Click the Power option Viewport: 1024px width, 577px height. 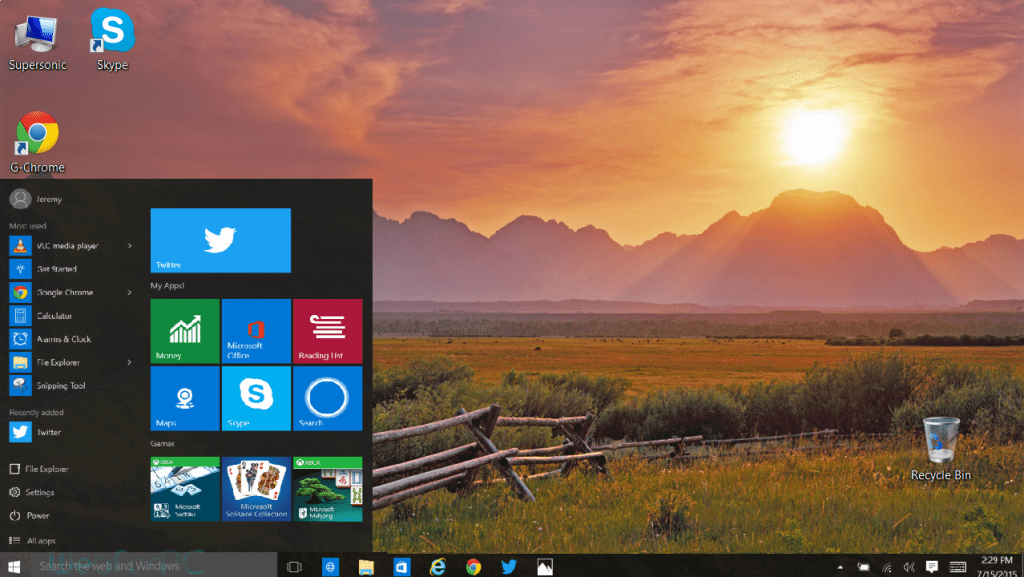[x=29, y=516]
